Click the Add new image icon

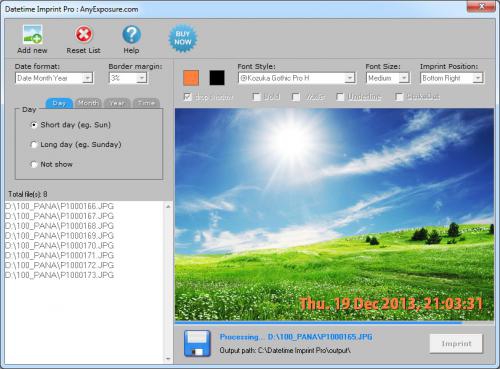click(x=33, y=35)
